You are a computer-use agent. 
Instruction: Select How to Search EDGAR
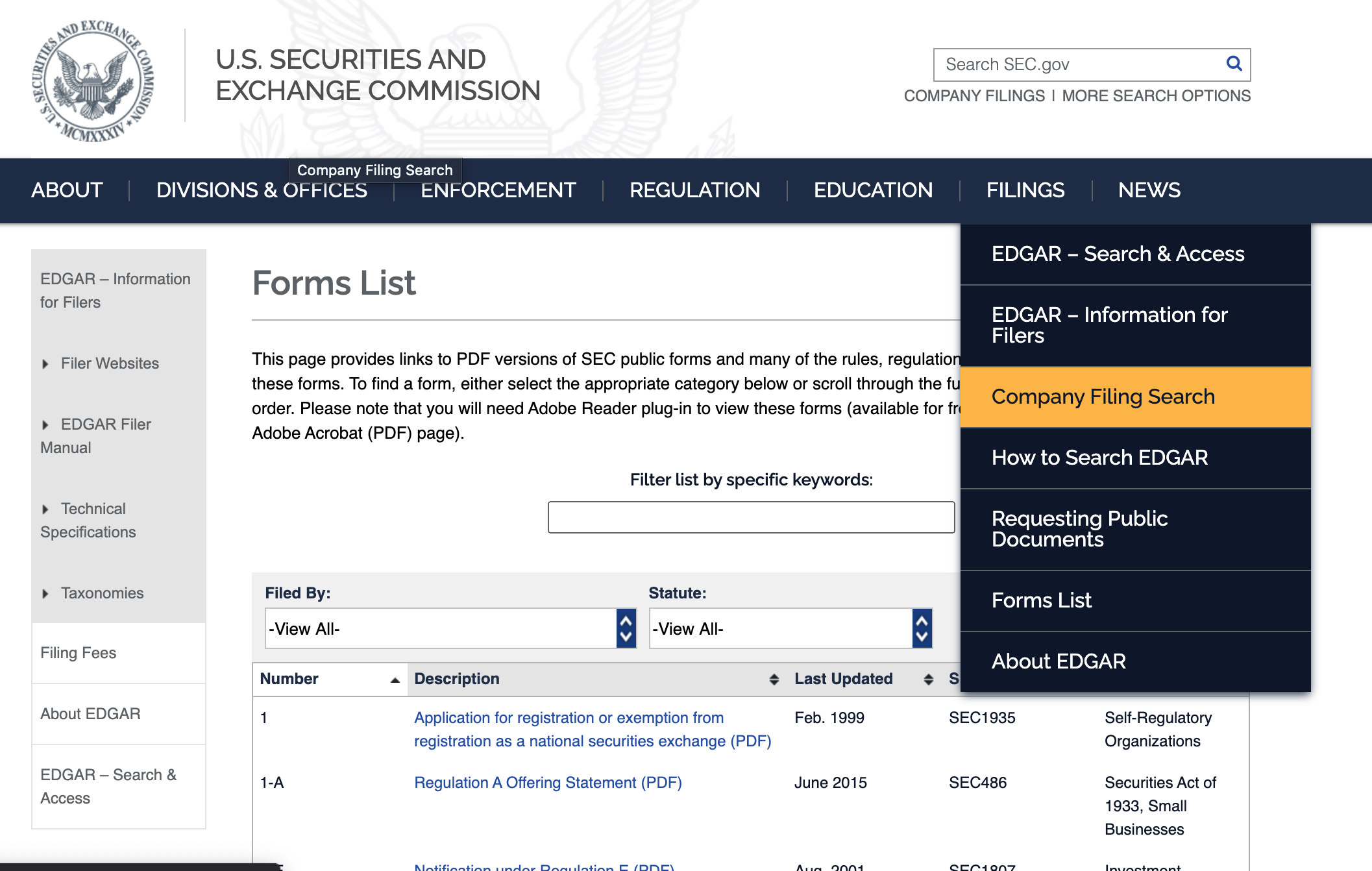click(x=1099, y=458)
